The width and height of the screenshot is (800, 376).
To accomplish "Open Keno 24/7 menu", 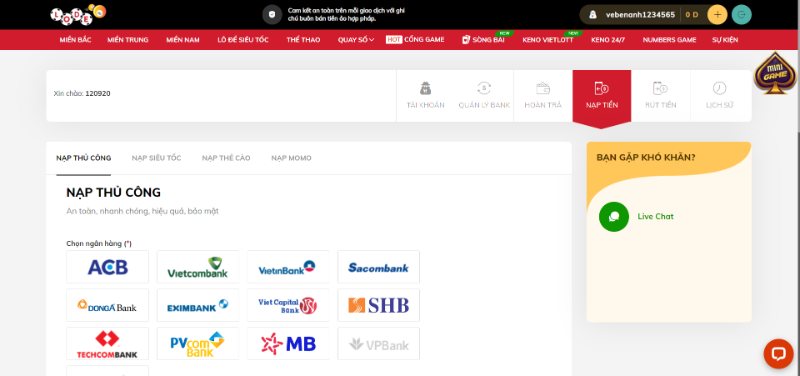I will [x=608, y=40].
